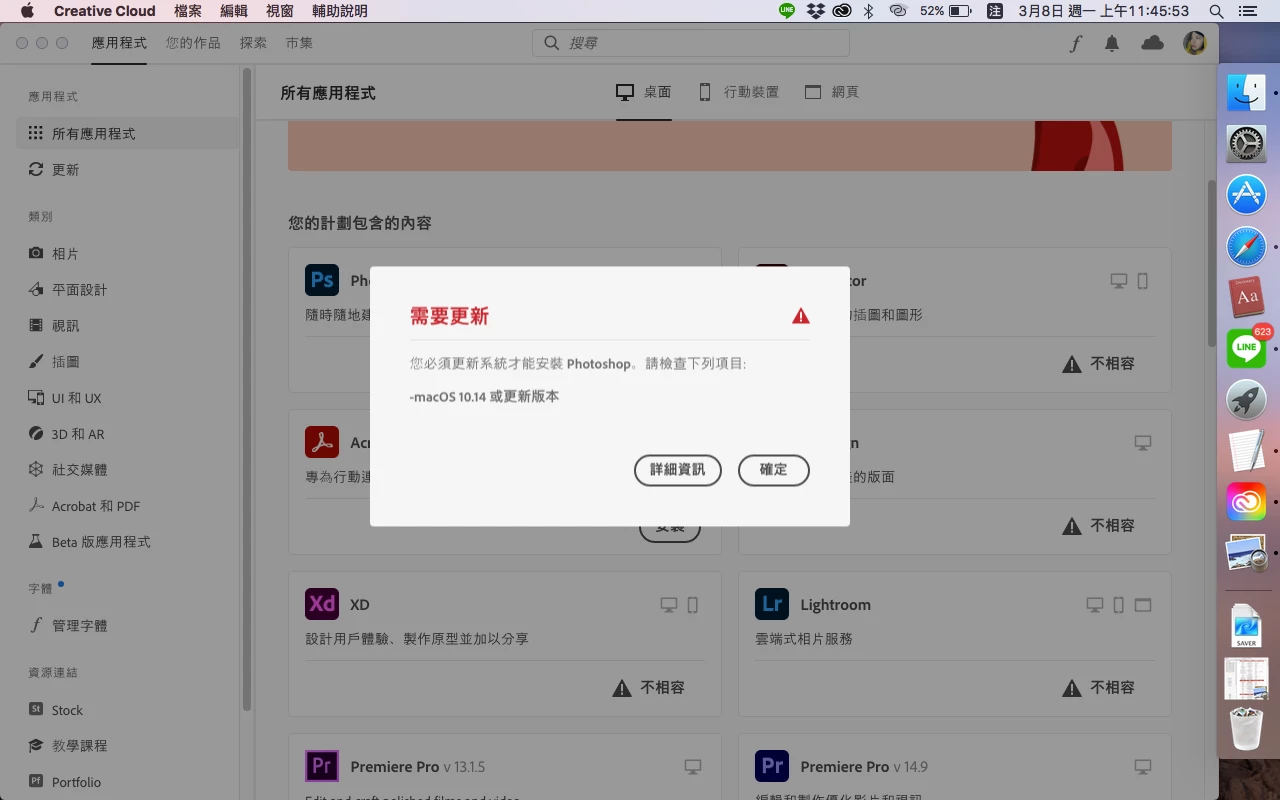Open the 檔案 menu

pos(187,11)
